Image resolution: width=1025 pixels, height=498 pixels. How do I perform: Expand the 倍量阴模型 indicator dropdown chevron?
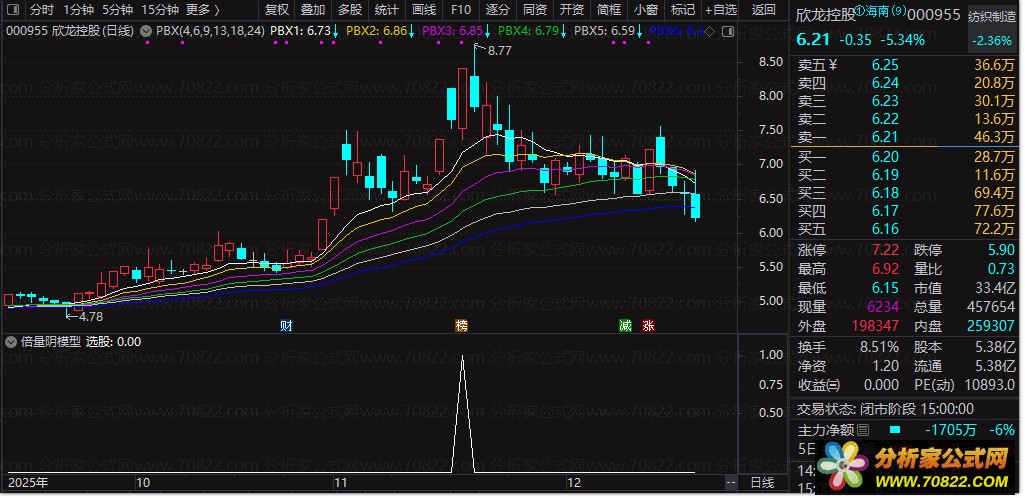point(11,341)
